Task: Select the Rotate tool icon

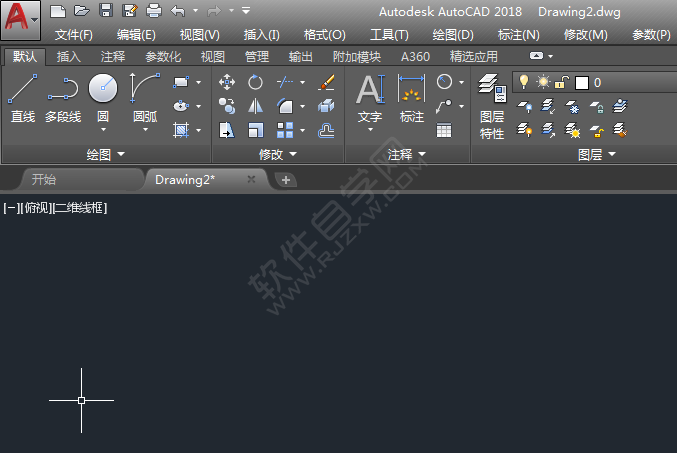Action: pos(255,82)
